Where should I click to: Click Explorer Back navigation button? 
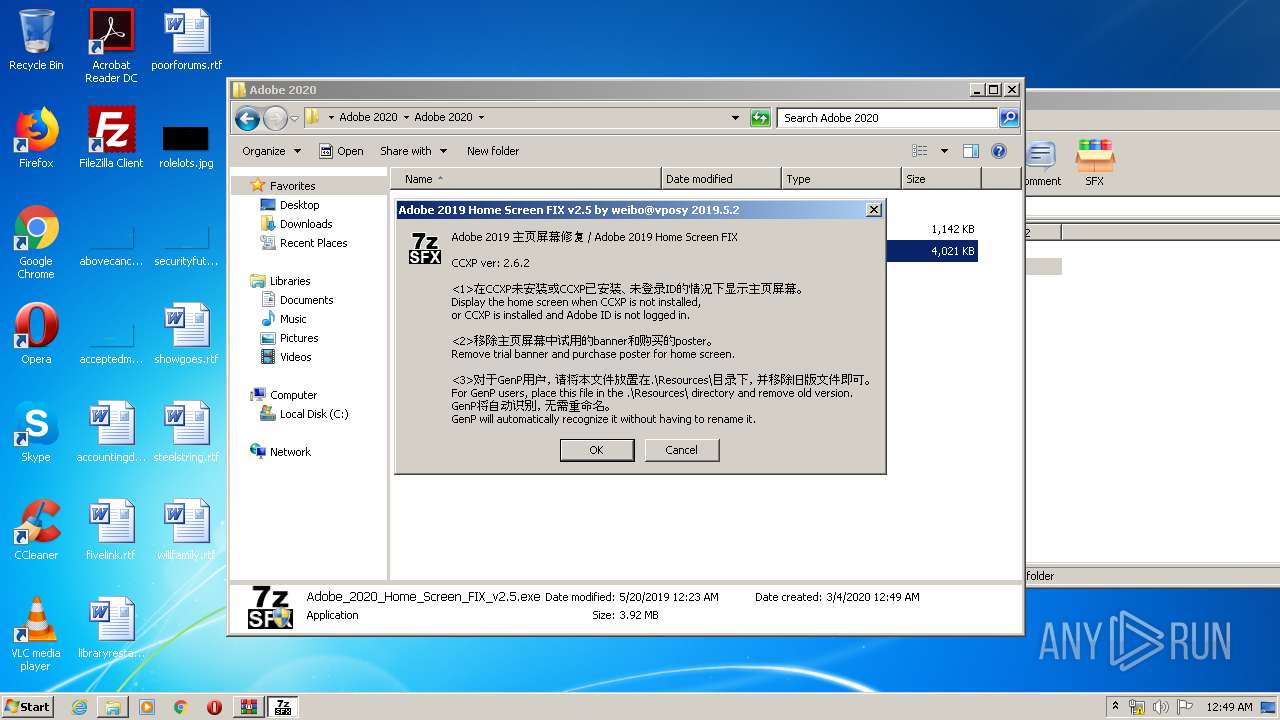coord(247,118)
